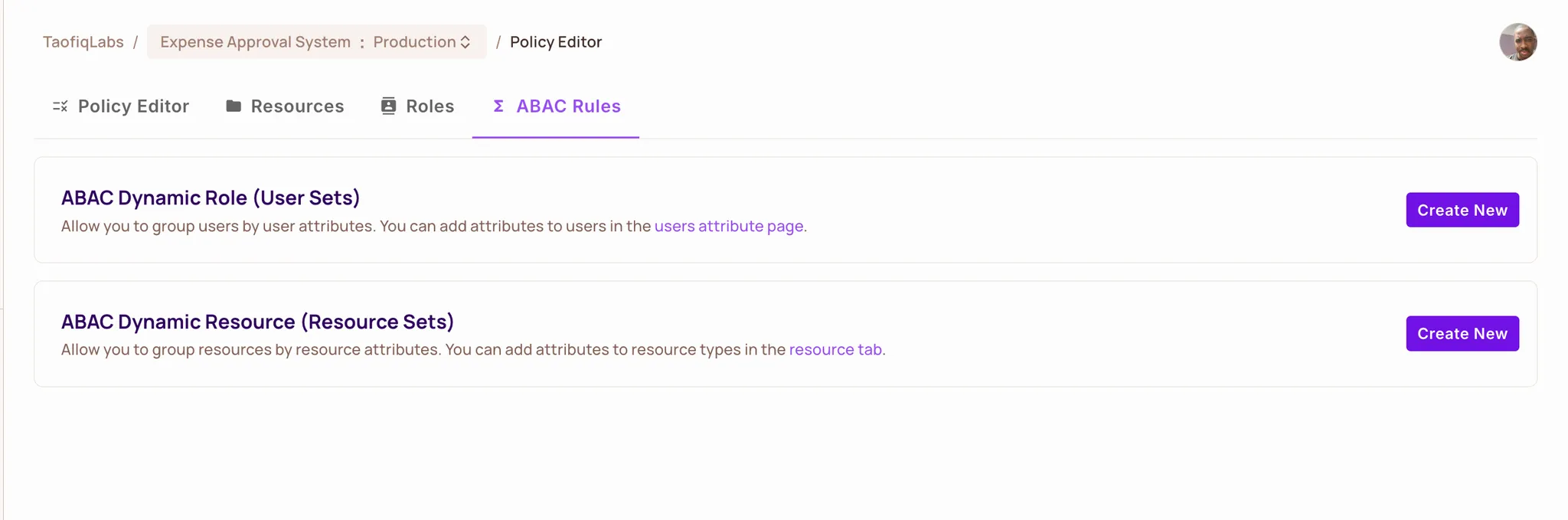The image size is (1568, 520).
Task: Open the resource tab link
Action: tap(835, 350)
